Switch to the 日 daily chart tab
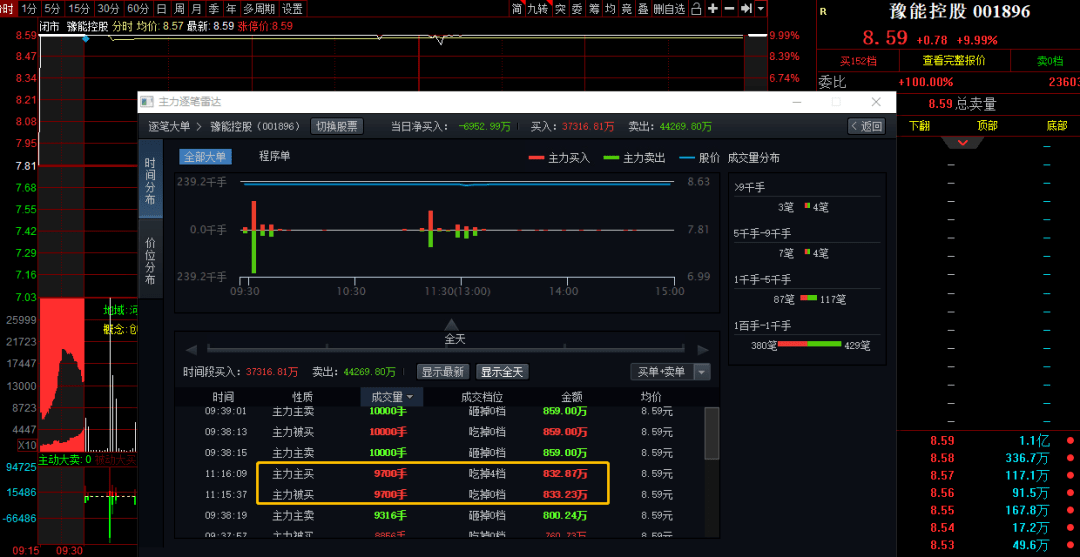The image size is (1080, 557). [x=162, y=9]
